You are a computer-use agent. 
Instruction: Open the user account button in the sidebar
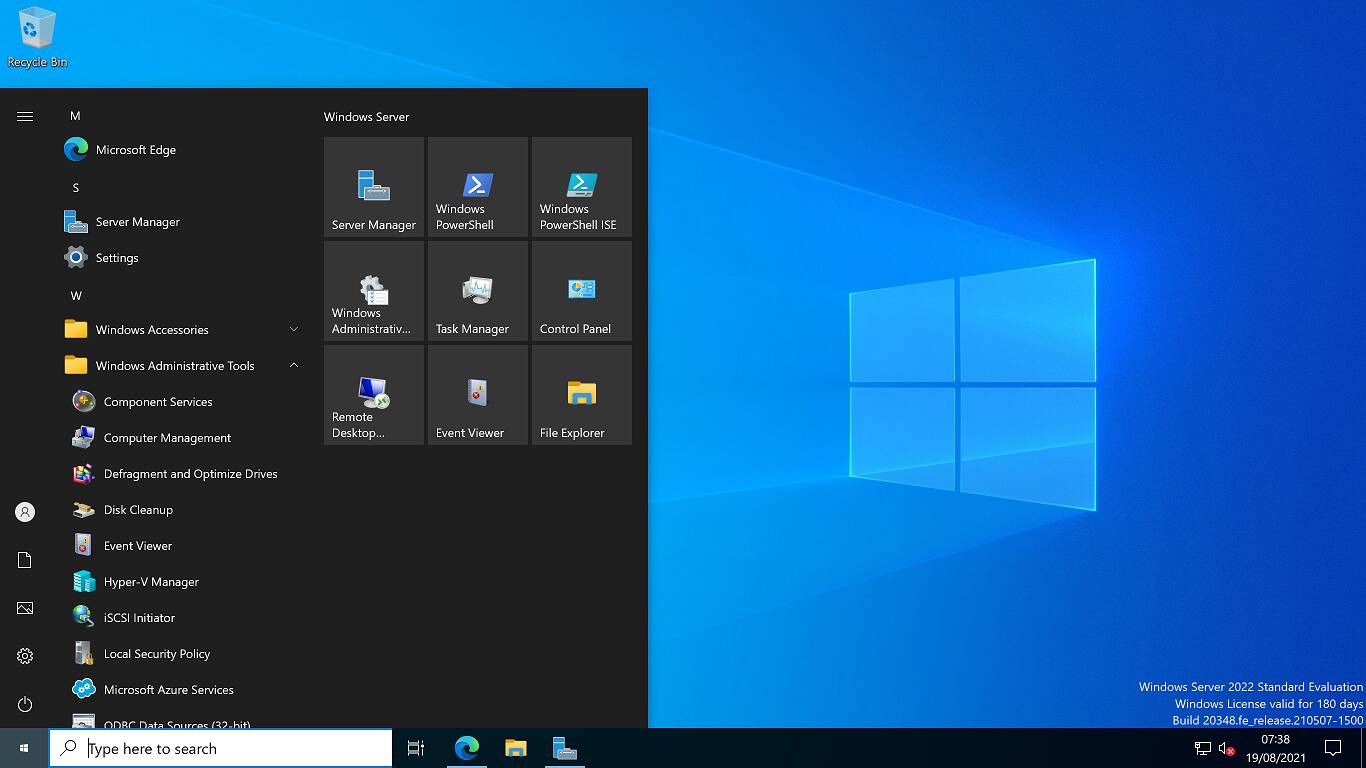[25, 512]
